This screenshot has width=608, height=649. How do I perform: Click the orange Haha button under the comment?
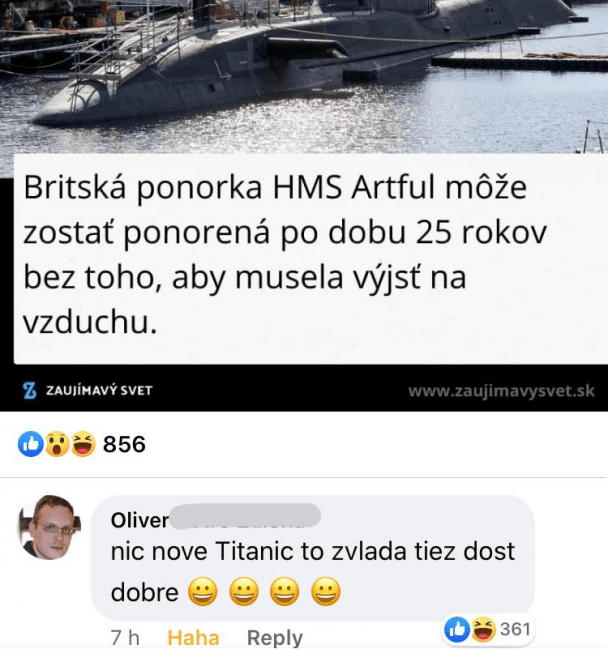point(193,638)
